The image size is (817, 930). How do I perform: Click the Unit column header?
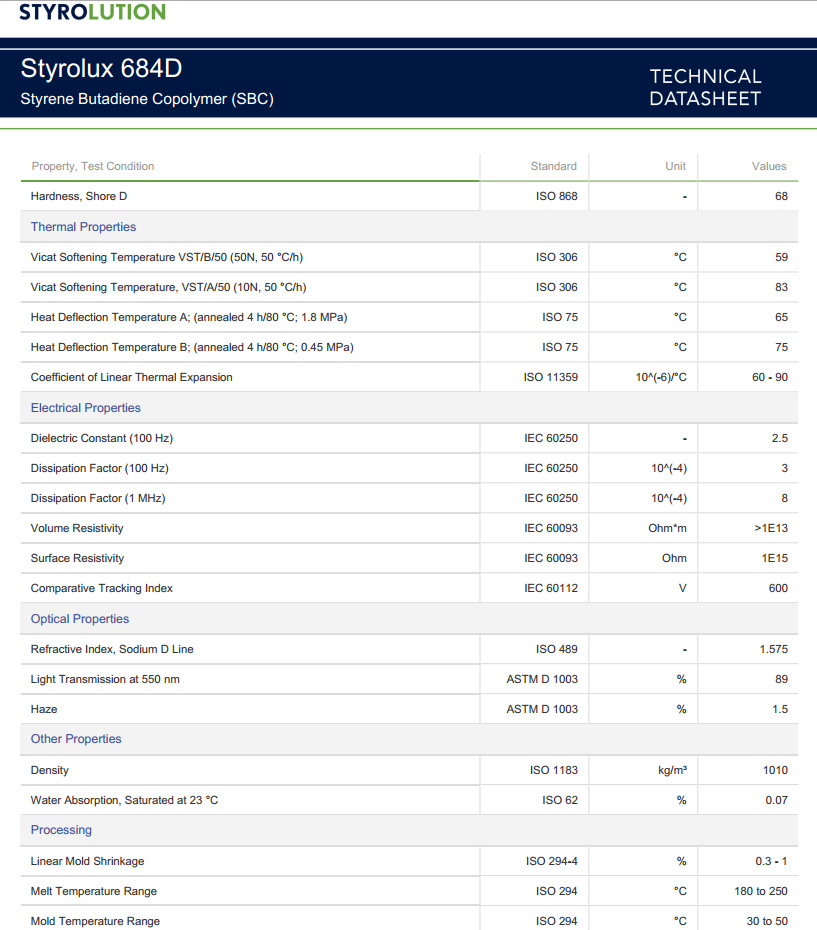tap(675, 166)
